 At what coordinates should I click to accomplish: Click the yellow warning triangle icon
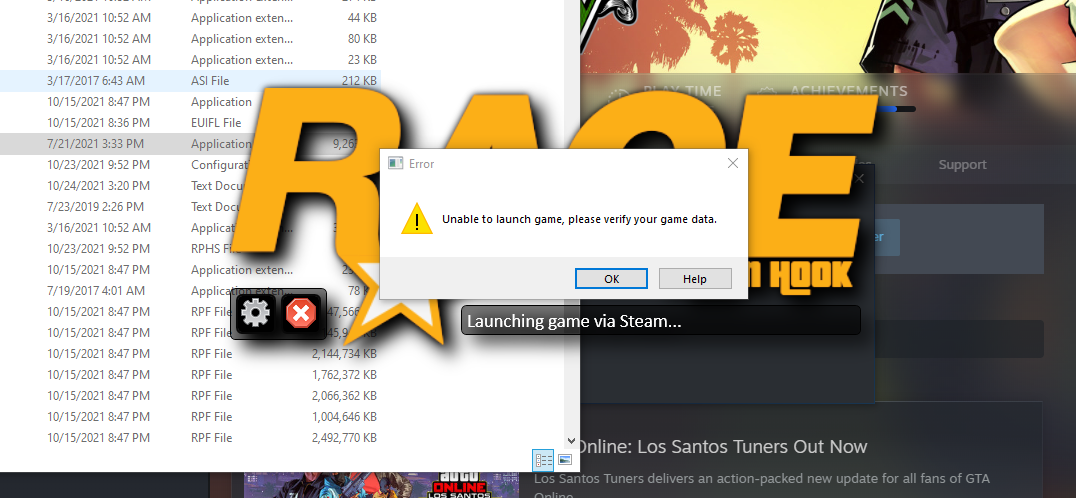tap(417, 220)
